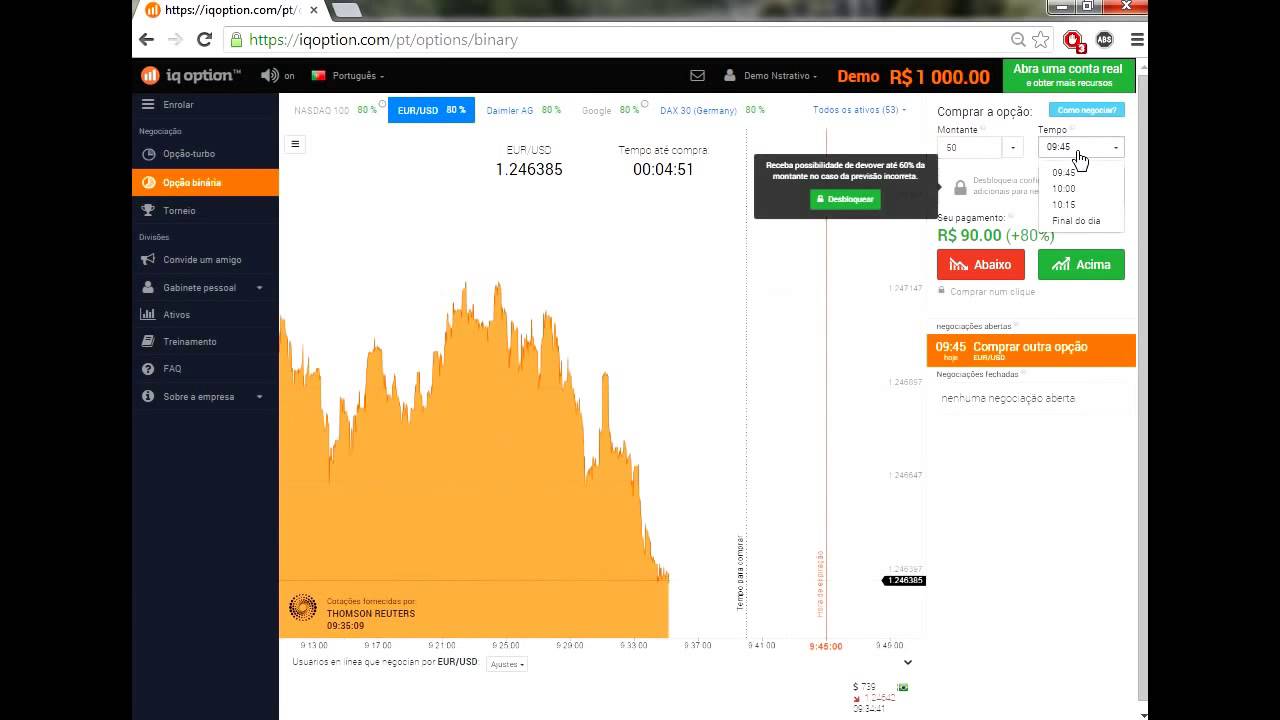Image resolution: width=1280 pixels, height=720 pixels.
Task: Switch to the EUR/USD asset tab
Action: (x=431, y=110)
